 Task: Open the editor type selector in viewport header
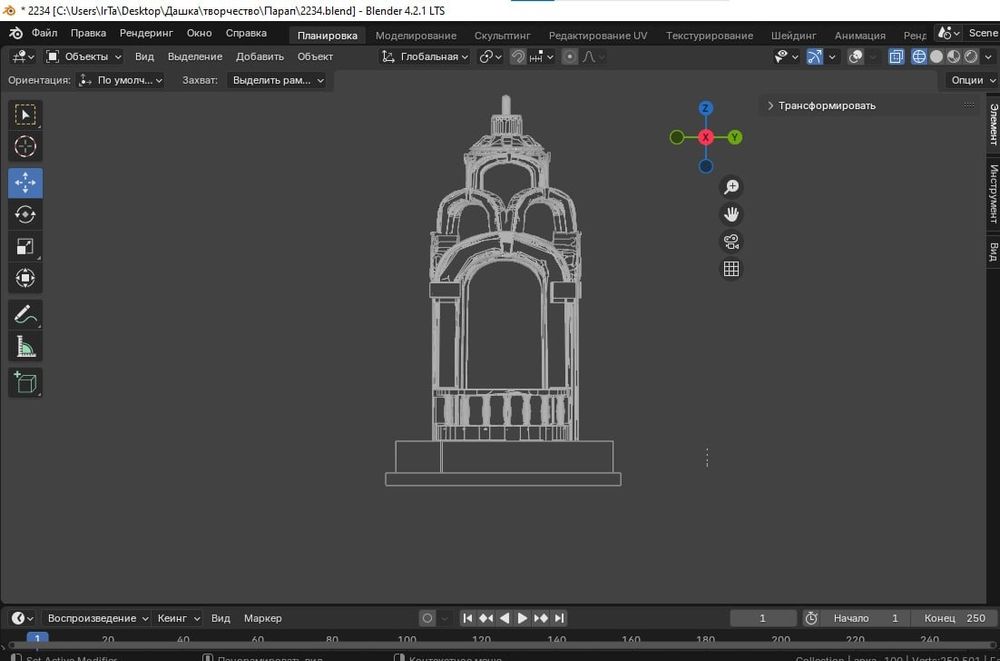click(23, 57)
